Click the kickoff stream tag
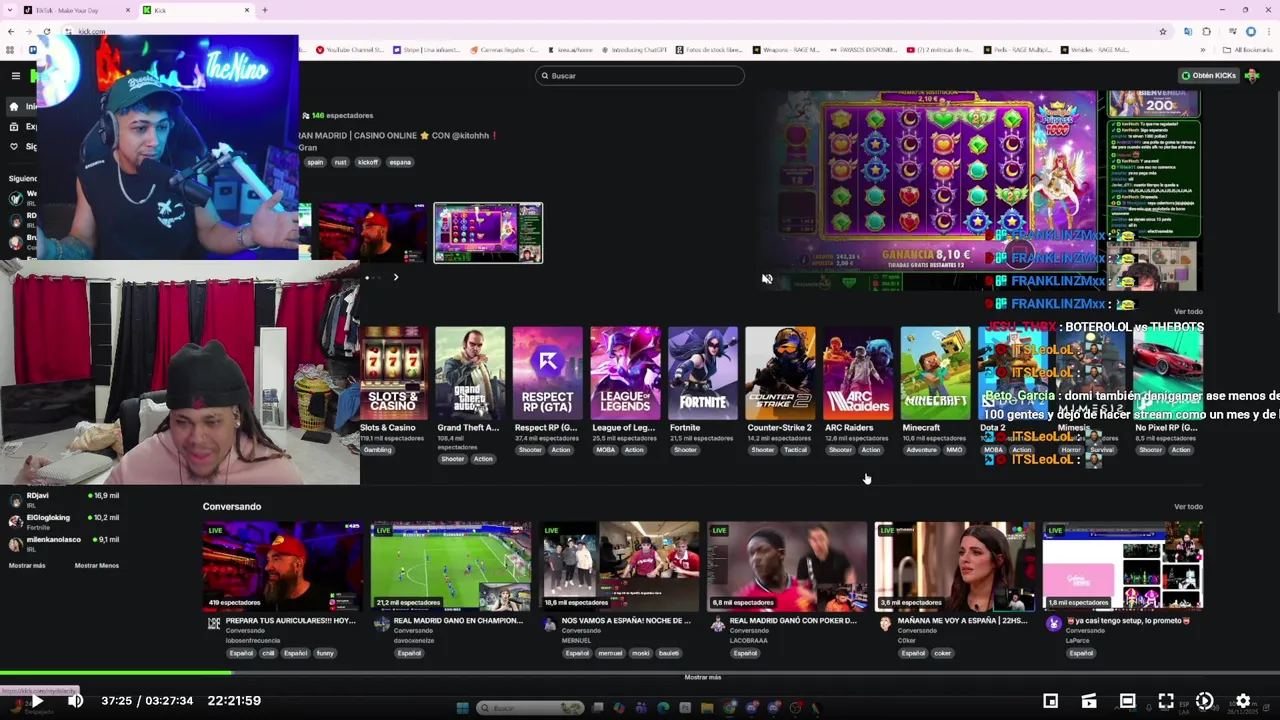 [368, 162]
